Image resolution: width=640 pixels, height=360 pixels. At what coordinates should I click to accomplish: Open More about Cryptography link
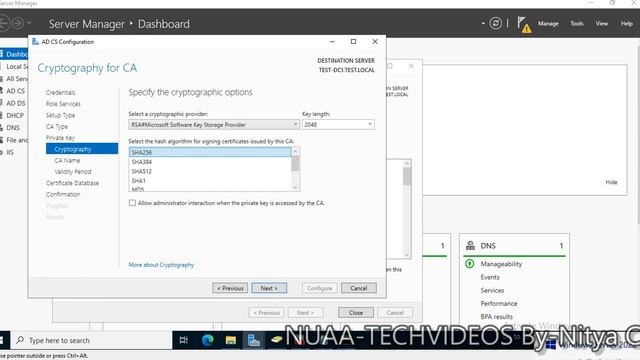tap(161, 265)
